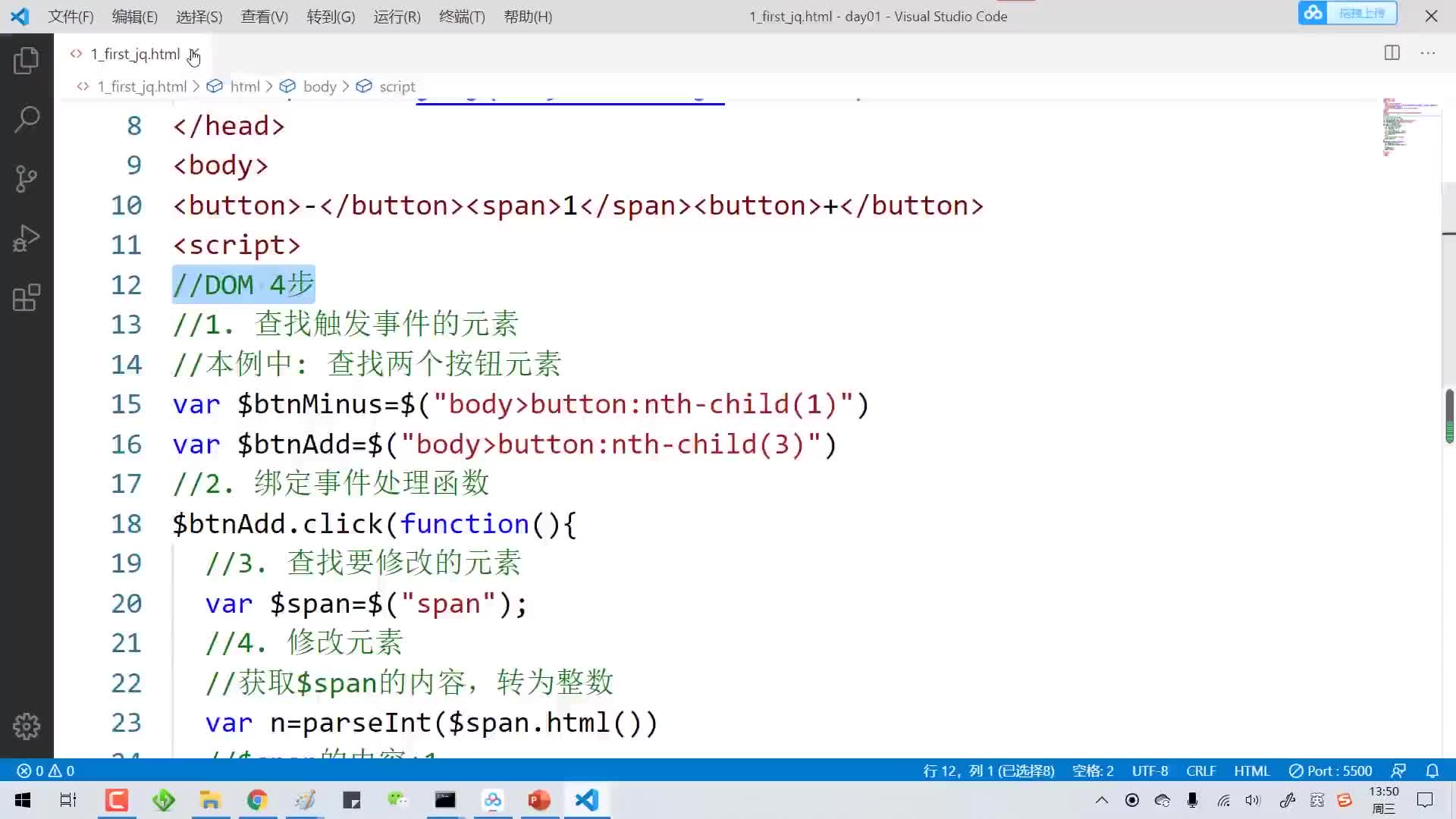Click the cloud upload icon in the title bar
Screen dimensions: 1456x819
click(1313, 13)
